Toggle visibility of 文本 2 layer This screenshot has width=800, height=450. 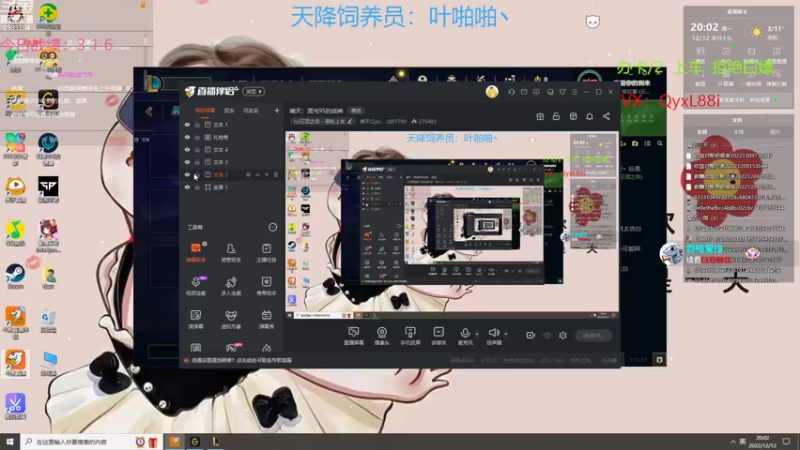187,174
